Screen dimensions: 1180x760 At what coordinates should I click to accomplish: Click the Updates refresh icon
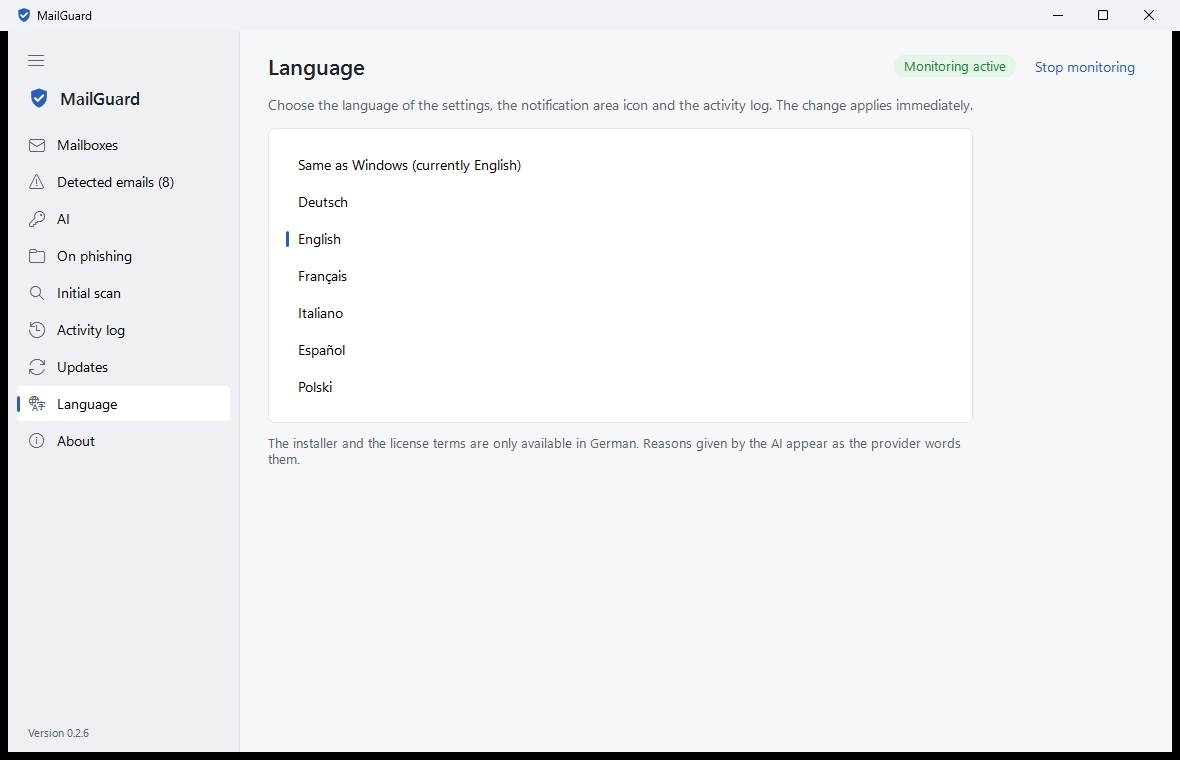point(37,367)
